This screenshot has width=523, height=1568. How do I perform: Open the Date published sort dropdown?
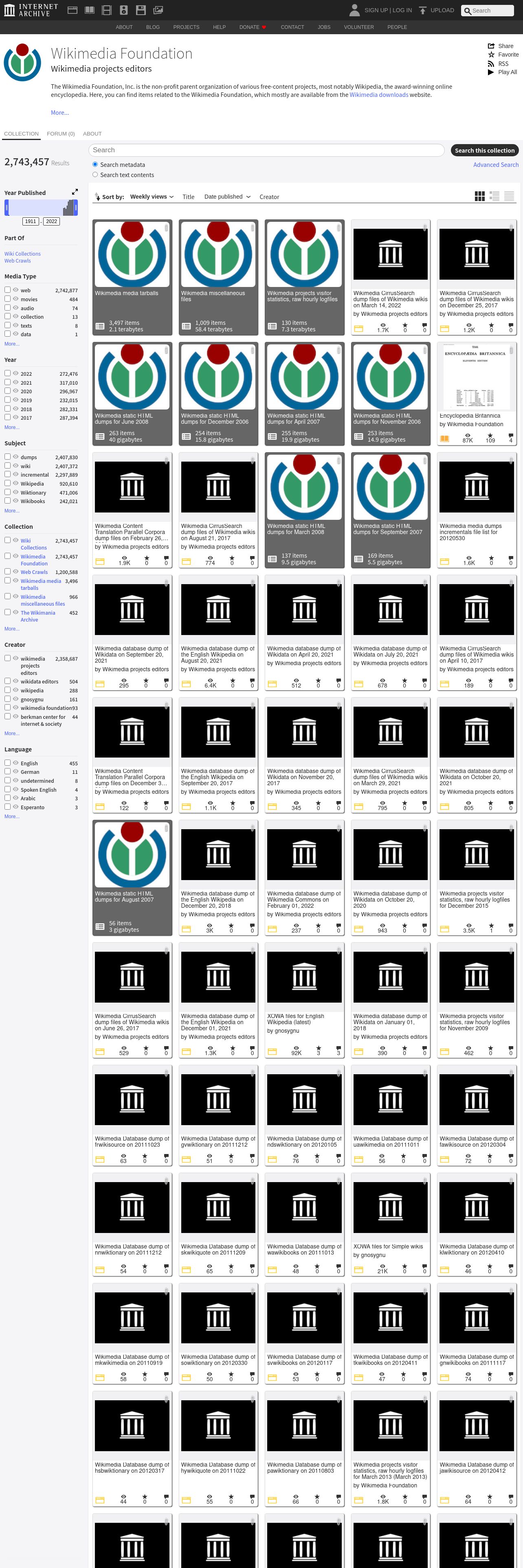coord(227,197)
